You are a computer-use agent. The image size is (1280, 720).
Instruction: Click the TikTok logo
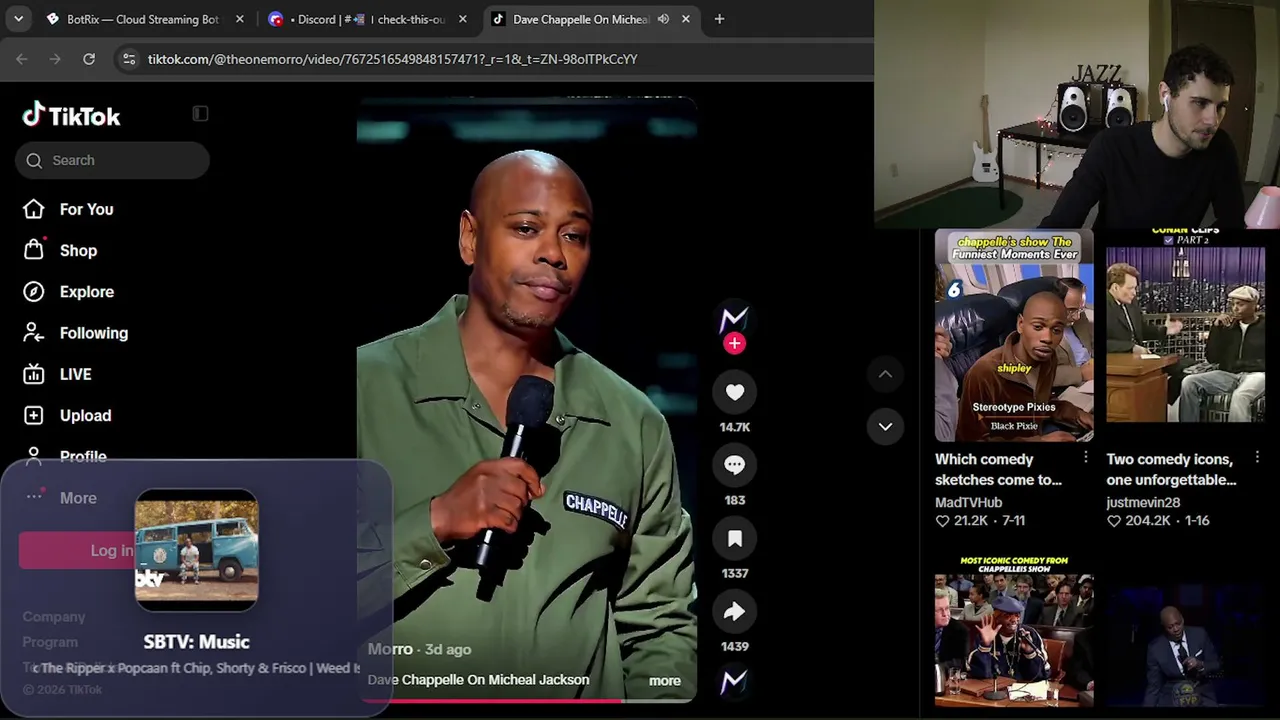click(x=71, y=115)
